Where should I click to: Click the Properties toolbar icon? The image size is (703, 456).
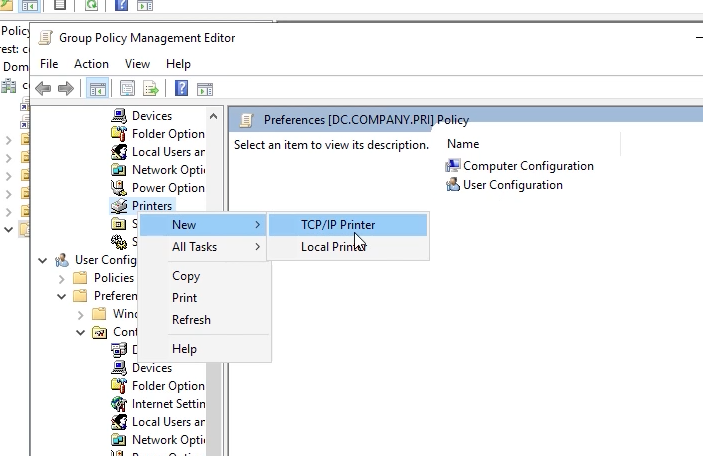point(127,89)
